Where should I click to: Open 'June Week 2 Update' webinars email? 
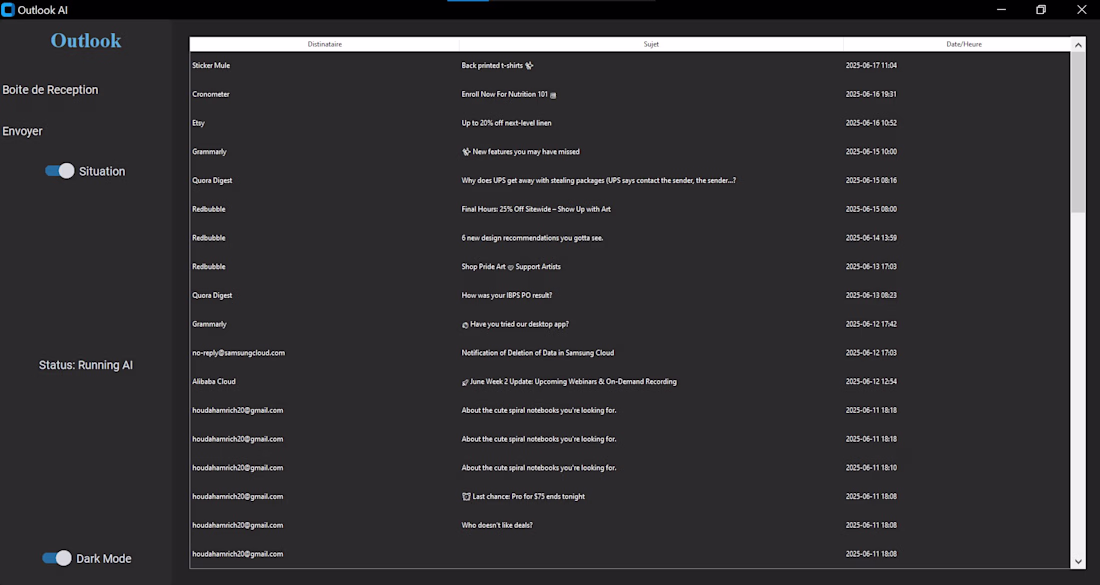(569, 382)
